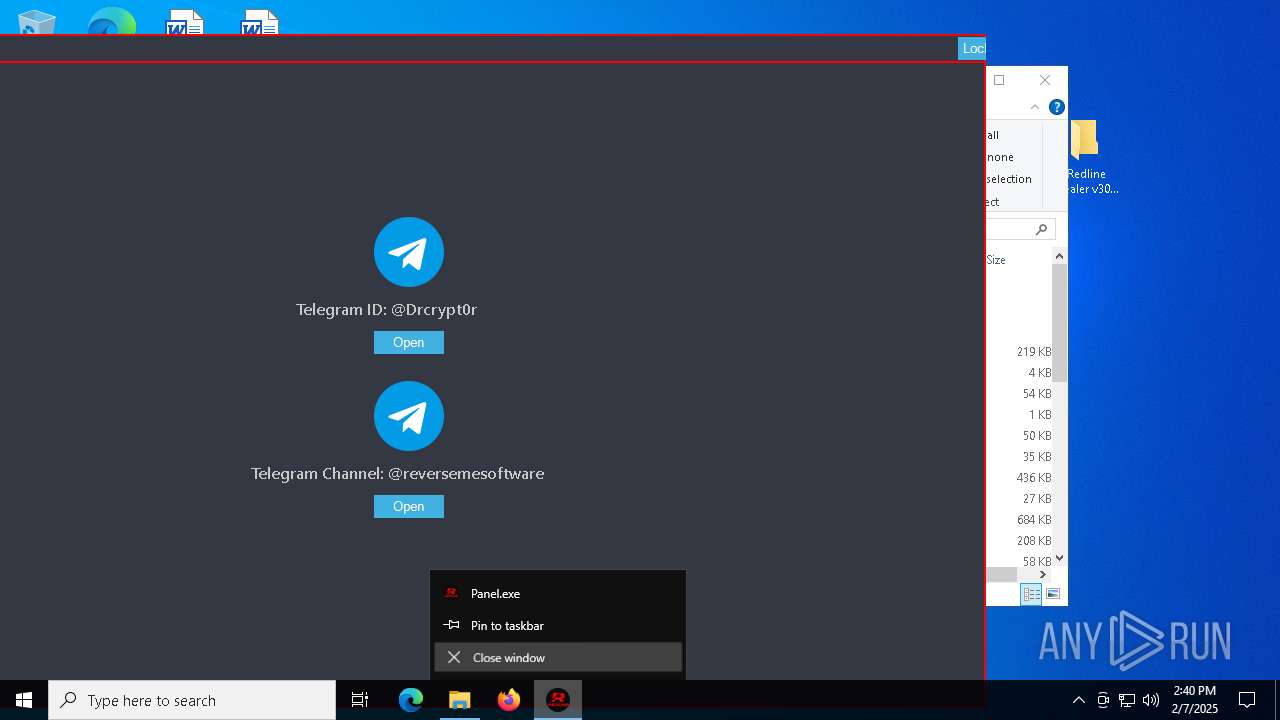The width and height of the screenshot is (1280, 720).
Task: Select the 219 KB file row
Action: click(x=1018, y=352)
